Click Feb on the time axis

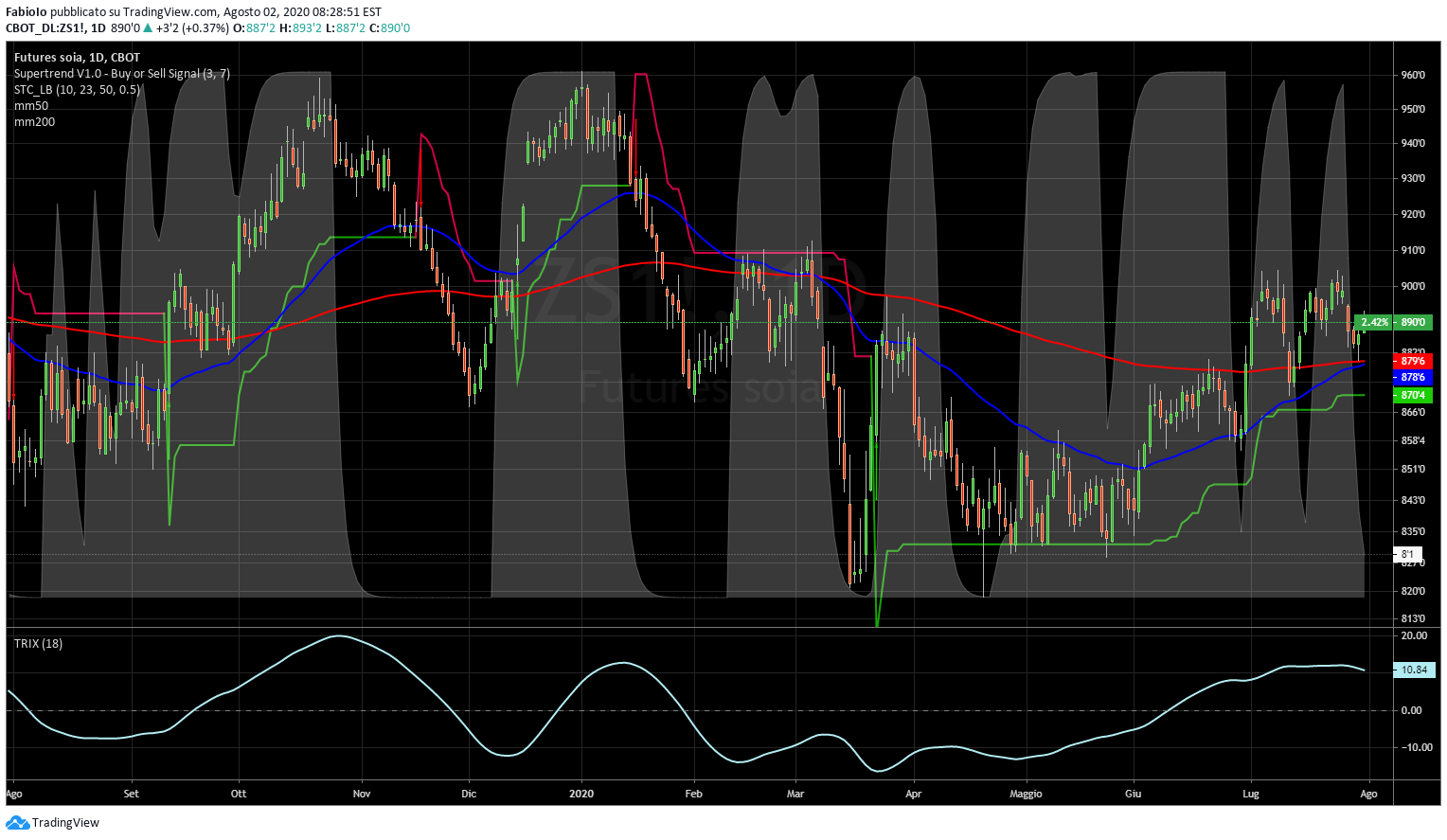(694, 794)
